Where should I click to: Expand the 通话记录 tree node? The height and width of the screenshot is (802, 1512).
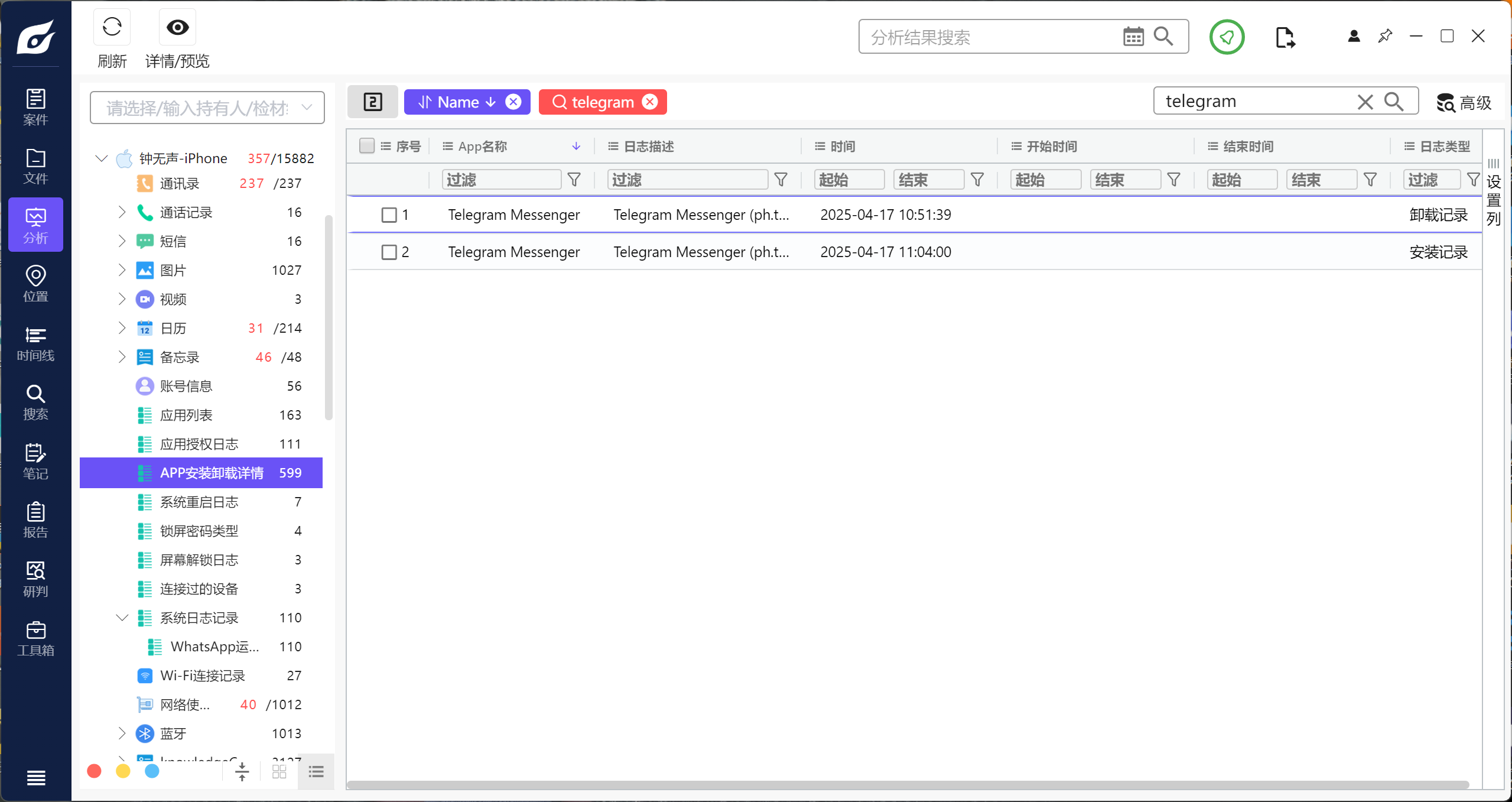click(122, 212)
